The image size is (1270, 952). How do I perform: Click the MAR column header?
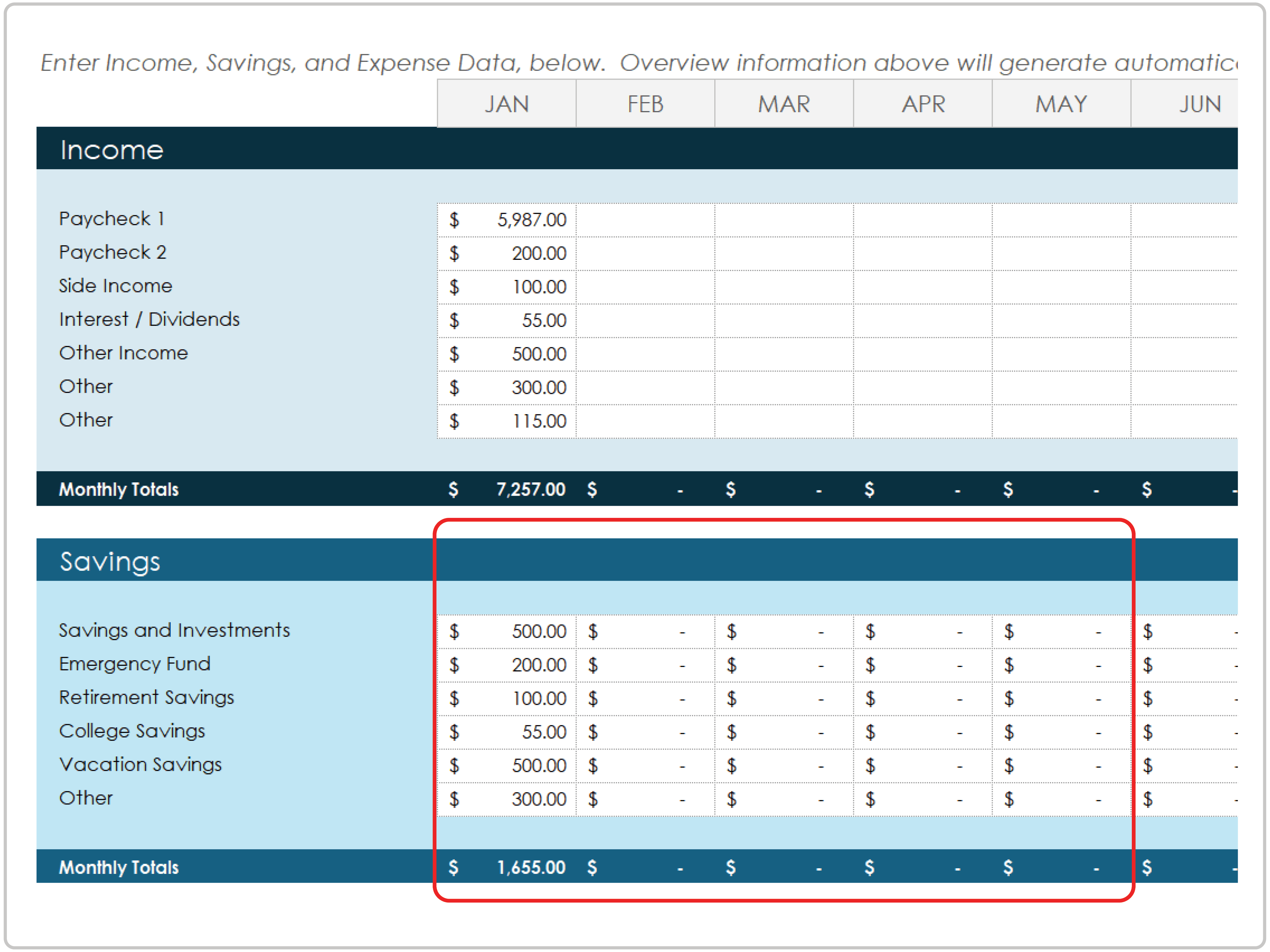coord(784,104)
